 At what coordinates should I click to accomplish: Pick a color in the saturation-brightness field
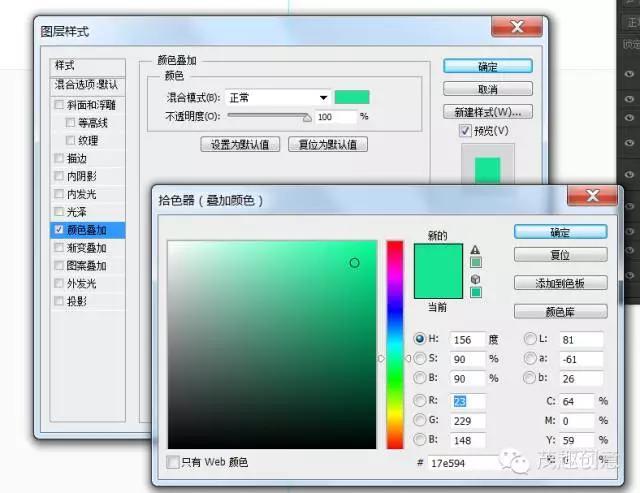272,345
